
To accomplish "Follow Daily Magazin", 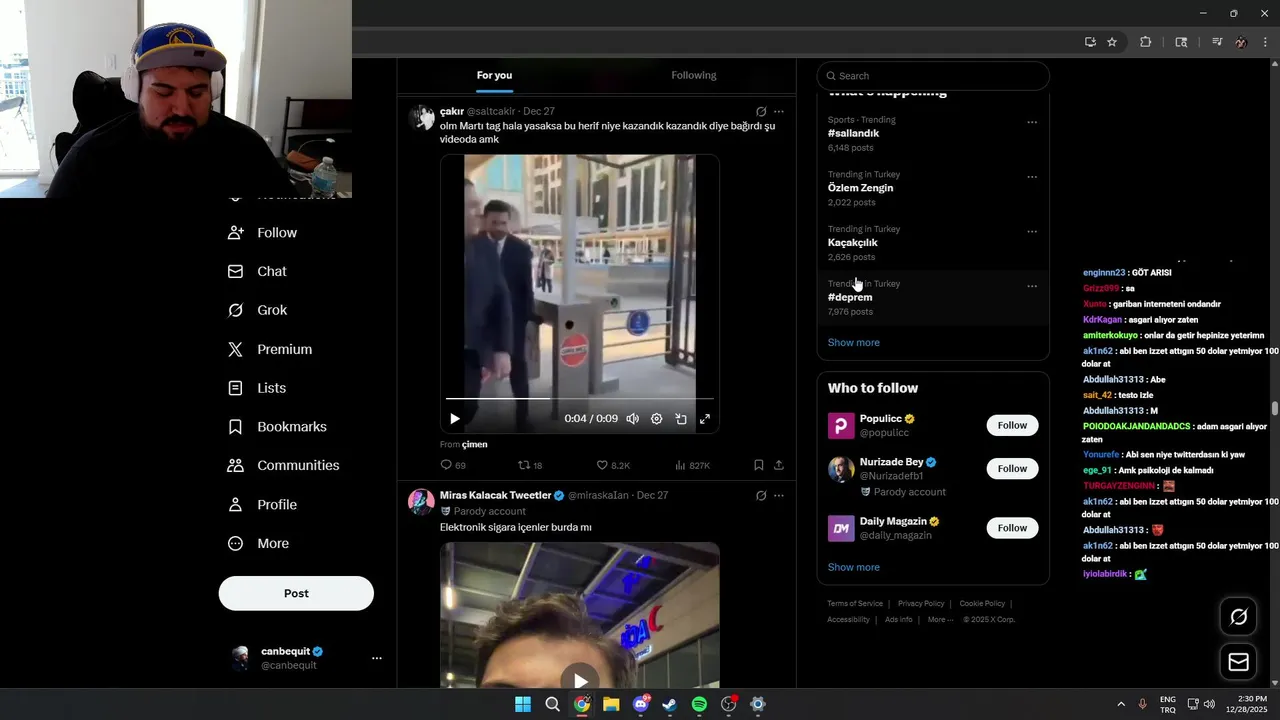I will tap(1012, 528).
